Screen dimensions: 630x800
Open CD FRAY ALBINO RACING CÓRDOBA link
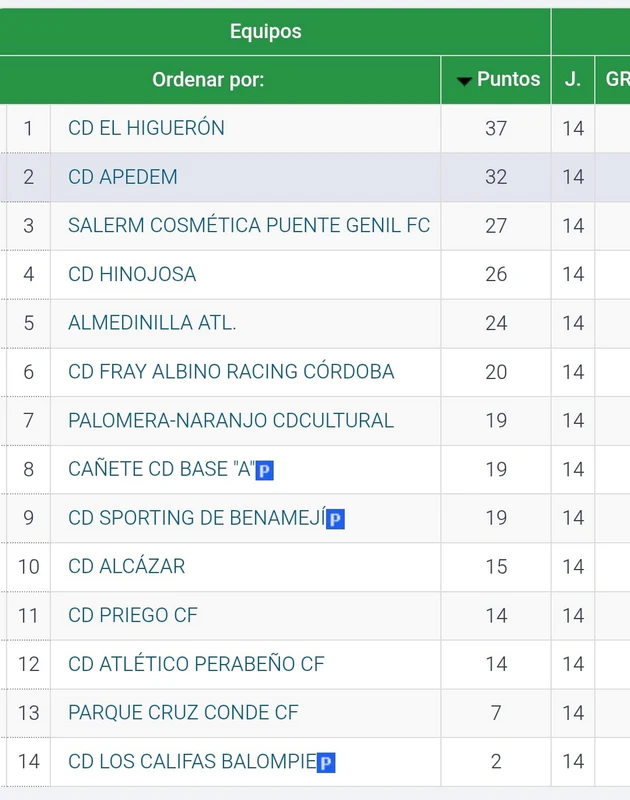point(231,372)
